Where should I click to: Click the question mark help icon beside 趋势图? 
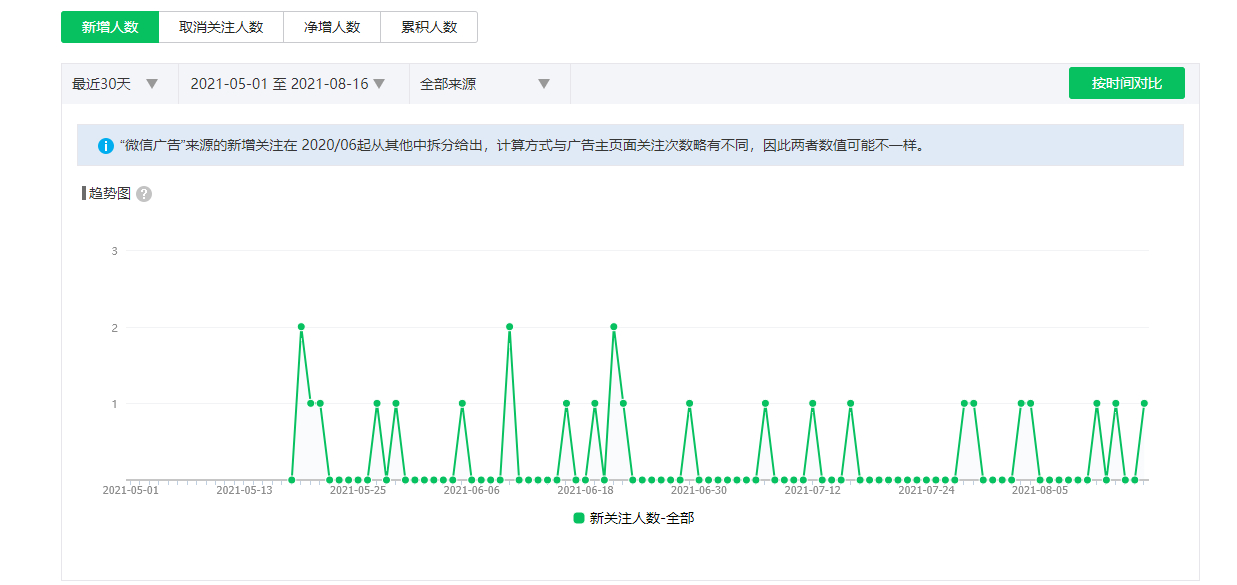(x=144, y=194)
